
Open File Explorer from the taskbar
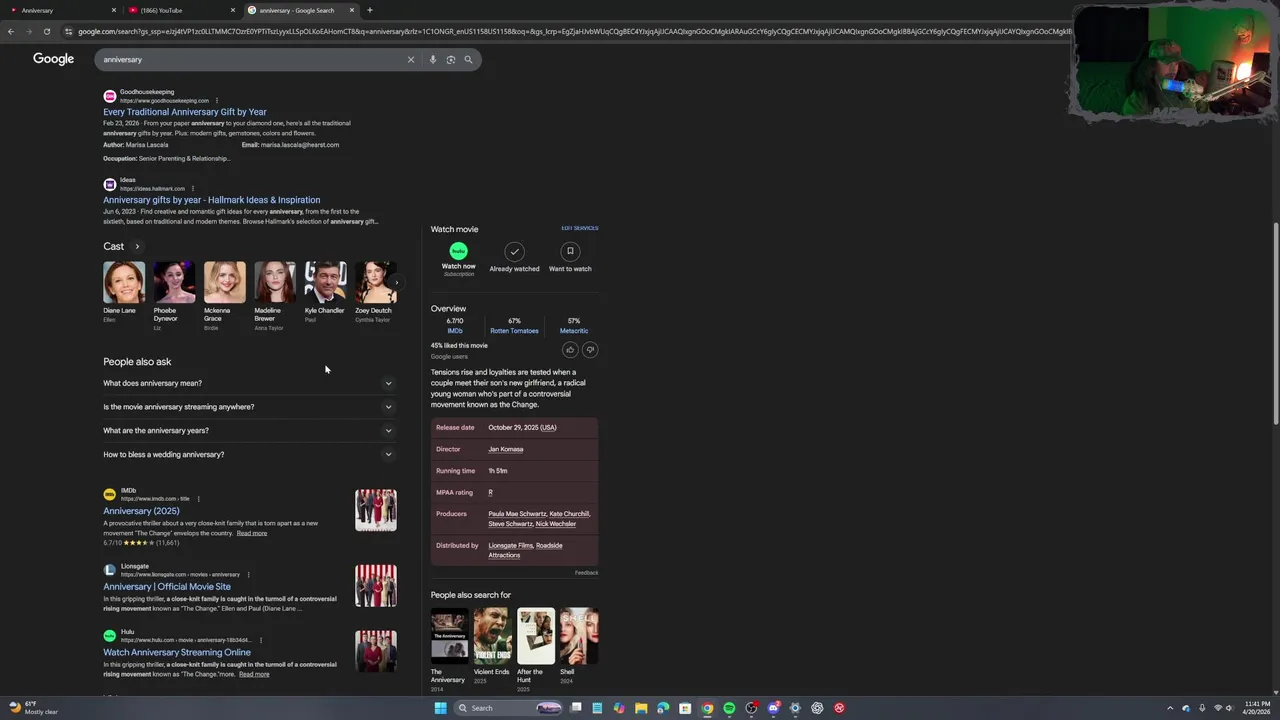[x=641, y=708]
